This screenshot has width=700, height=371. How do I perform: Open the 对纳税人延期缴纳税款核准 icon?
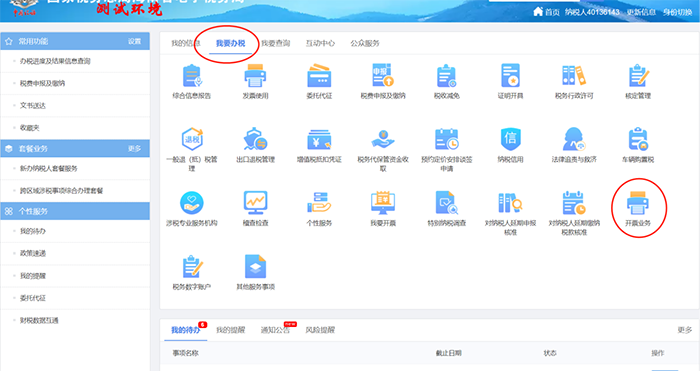tap(574, 203)
